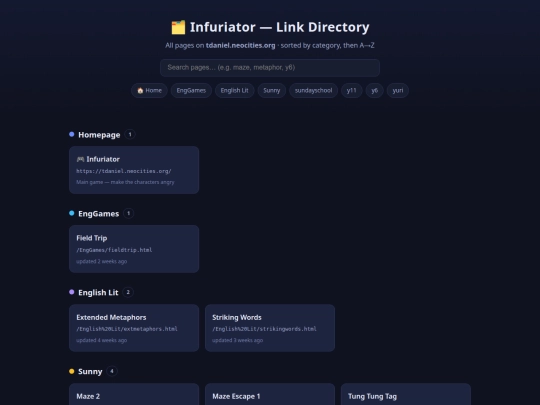This screenshot has height=405, width=540.
Task: Click the blue dot beside Homepage heading
Action: (72, 134)
